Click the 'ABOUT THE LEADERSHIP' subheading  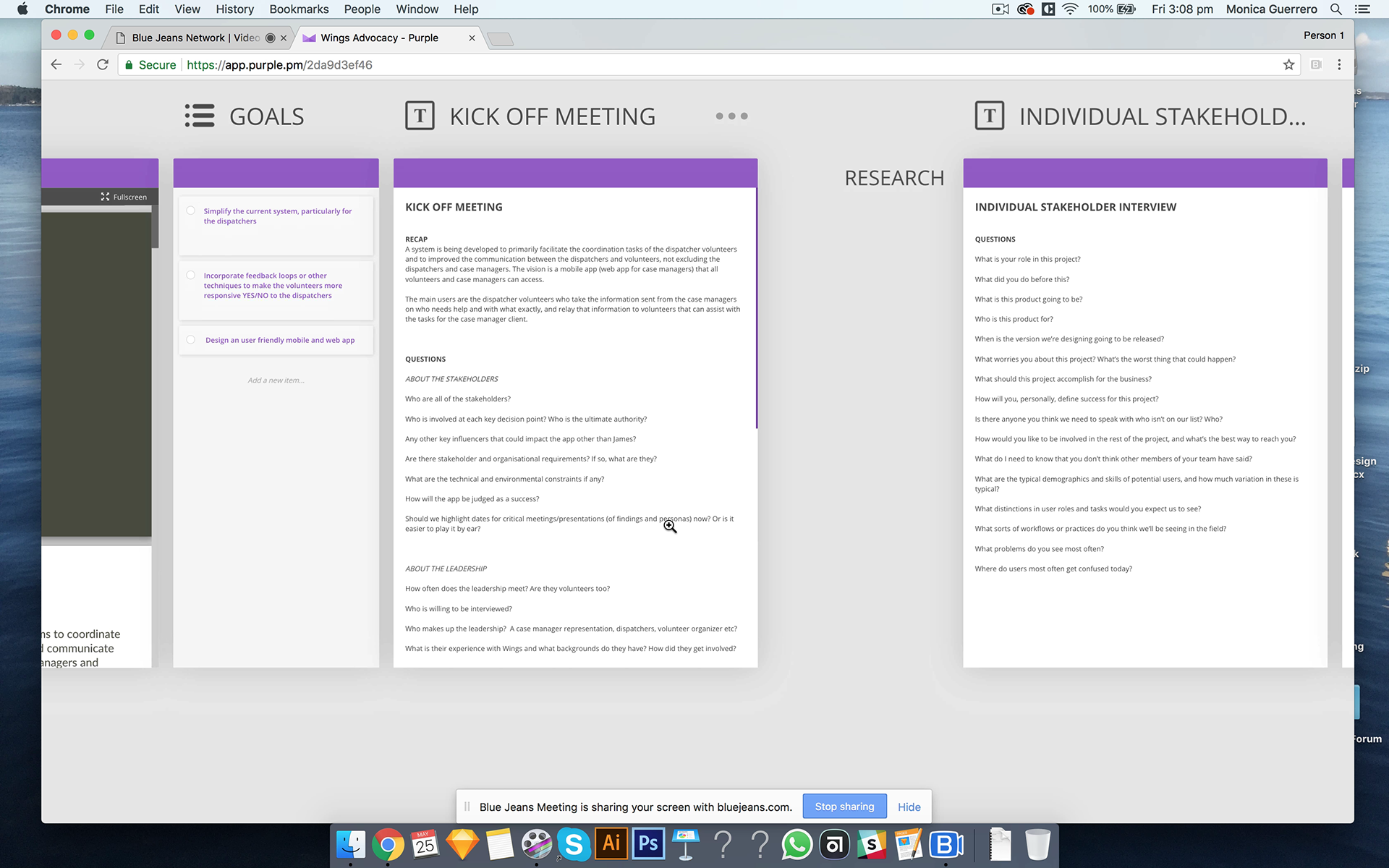click(446, 569)
